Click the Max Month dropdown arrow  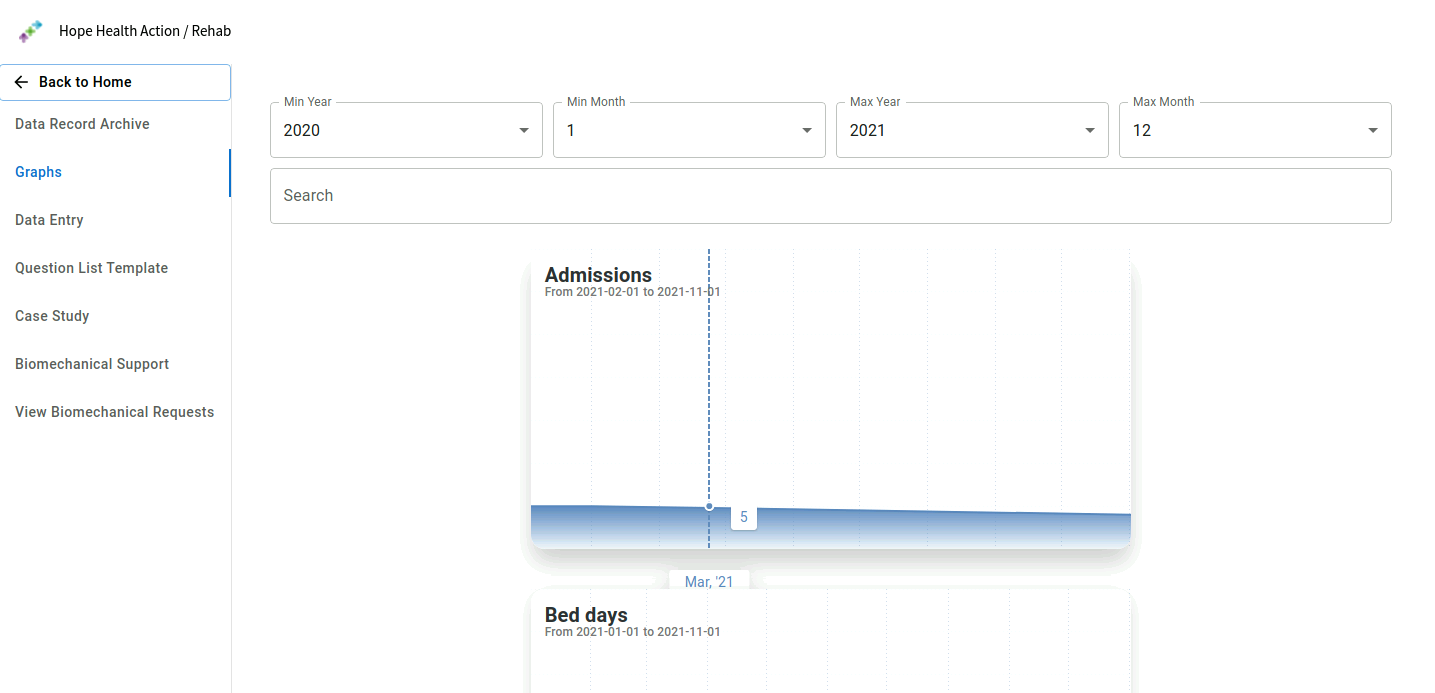pos(1373,130)
